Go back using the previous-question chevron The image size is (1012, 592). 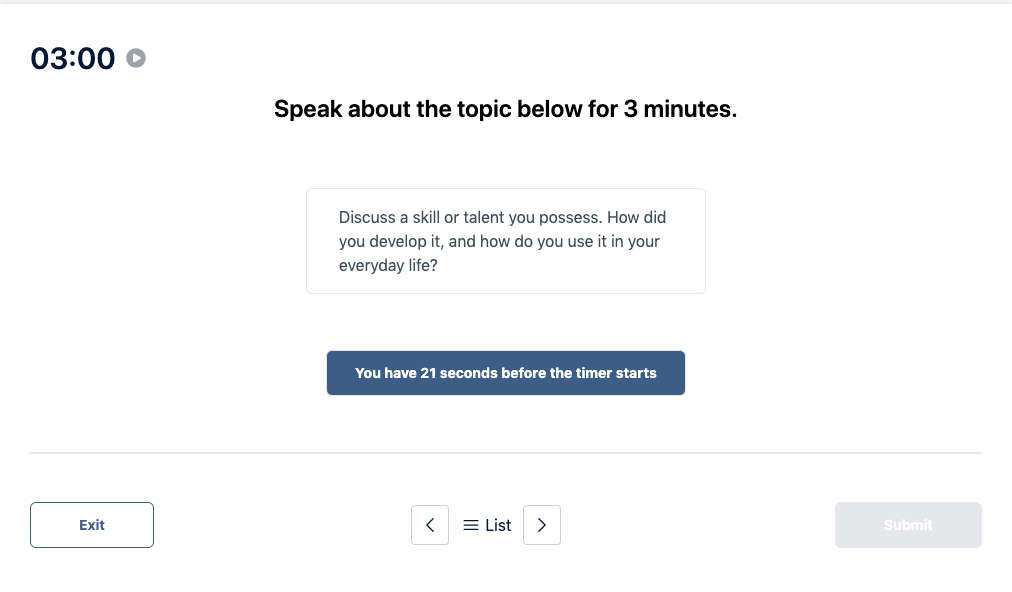(430, 524)
